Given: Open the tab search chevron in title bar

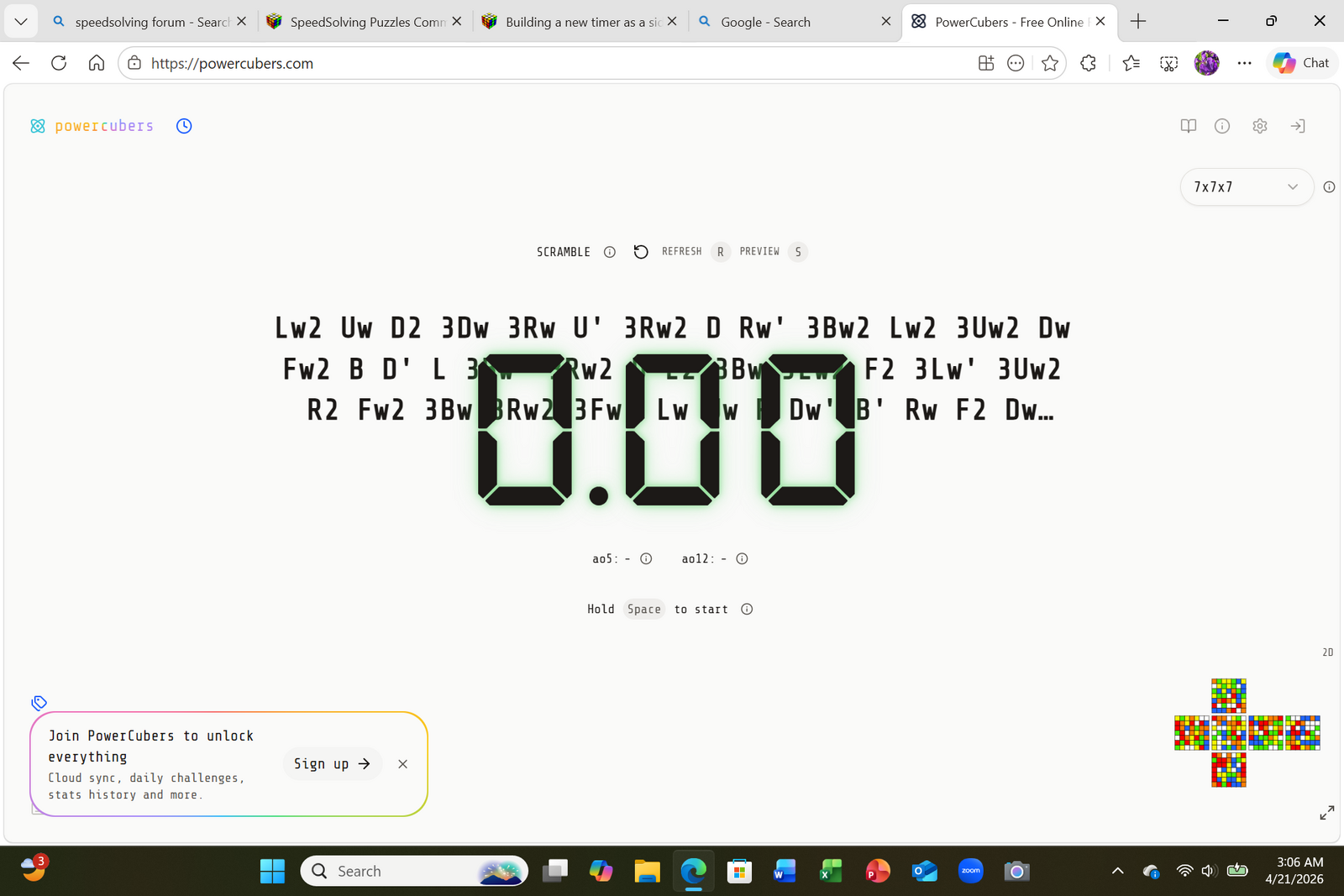Looking at the screenshot, I should [21, 22].
